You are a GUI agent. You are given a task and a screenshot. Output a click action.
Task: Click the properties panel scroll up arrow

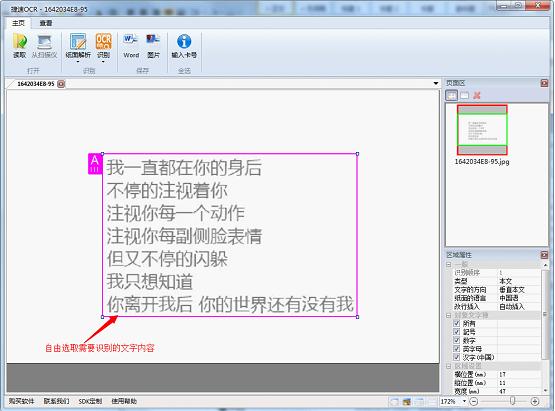coord(545,265)
